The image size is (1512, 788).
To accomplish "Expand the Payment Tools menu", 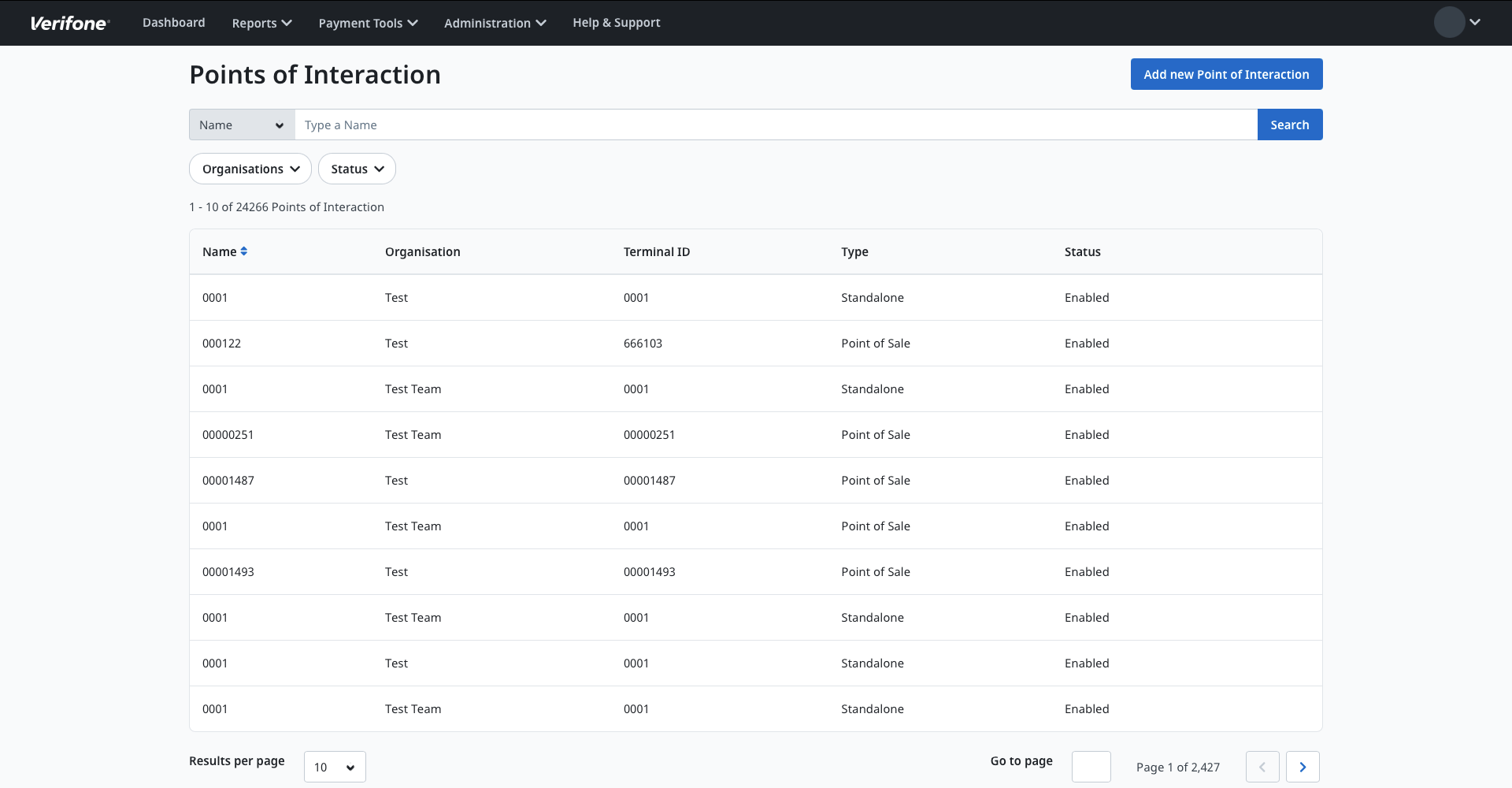I will tap(368, 23).
